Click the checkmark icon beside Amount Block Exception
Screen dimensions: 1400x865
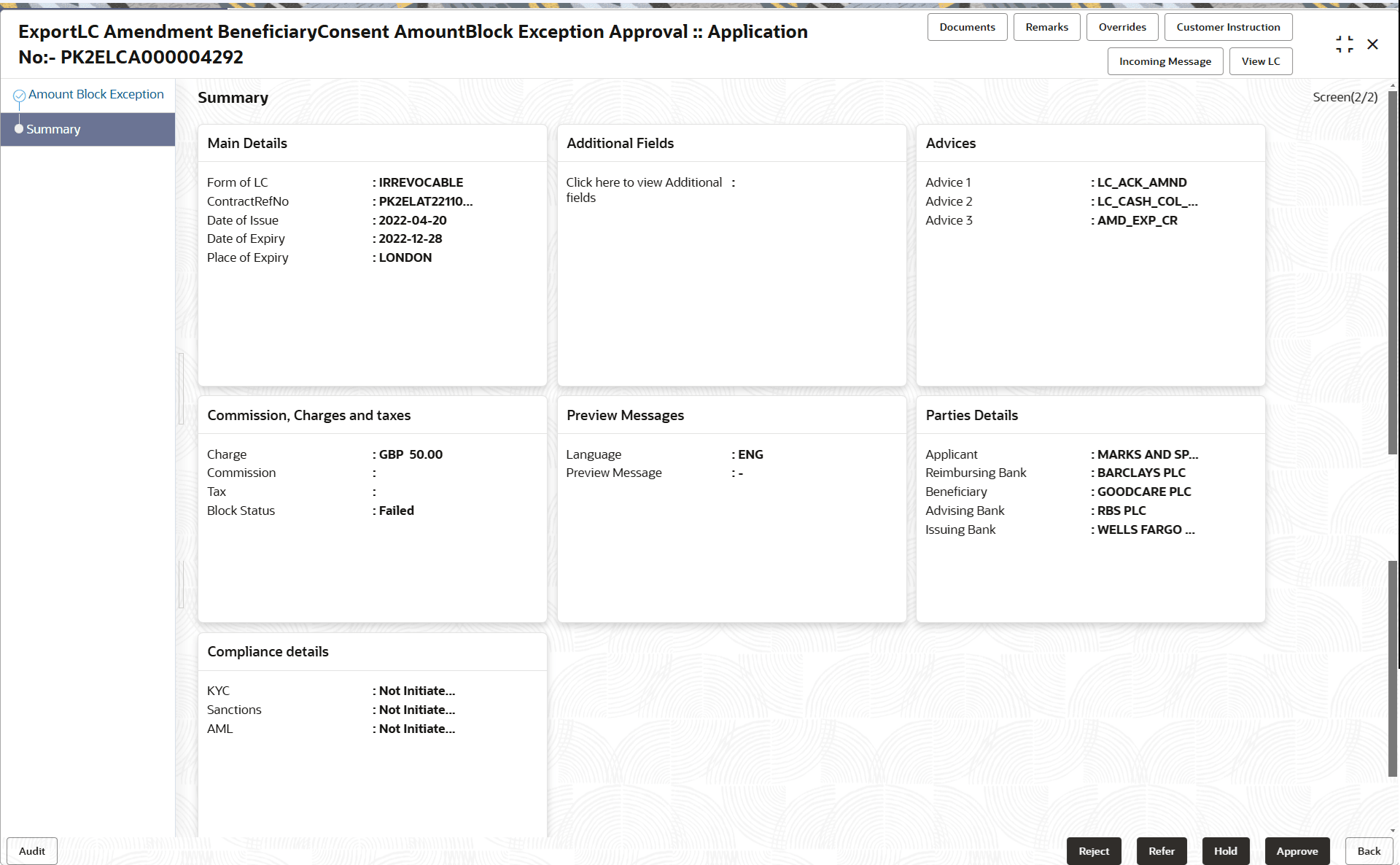point(20,93)
